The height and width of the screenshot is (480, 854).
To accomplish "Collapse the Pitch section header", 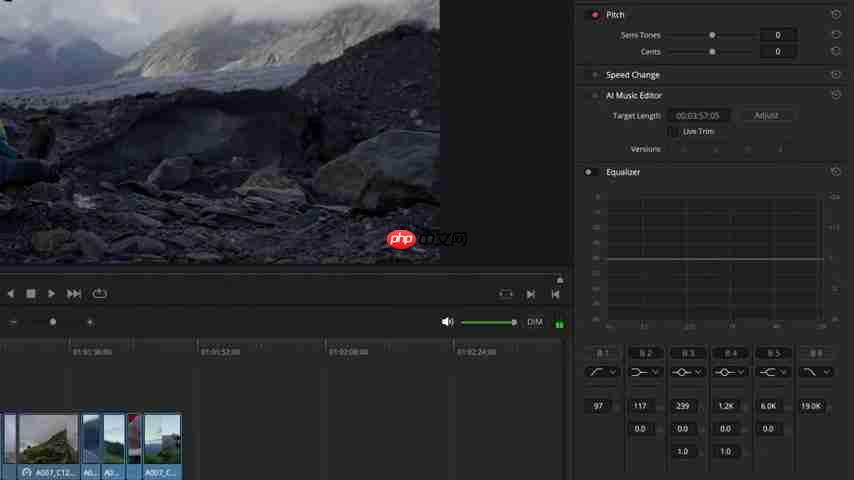I will [x=615, y=15].
